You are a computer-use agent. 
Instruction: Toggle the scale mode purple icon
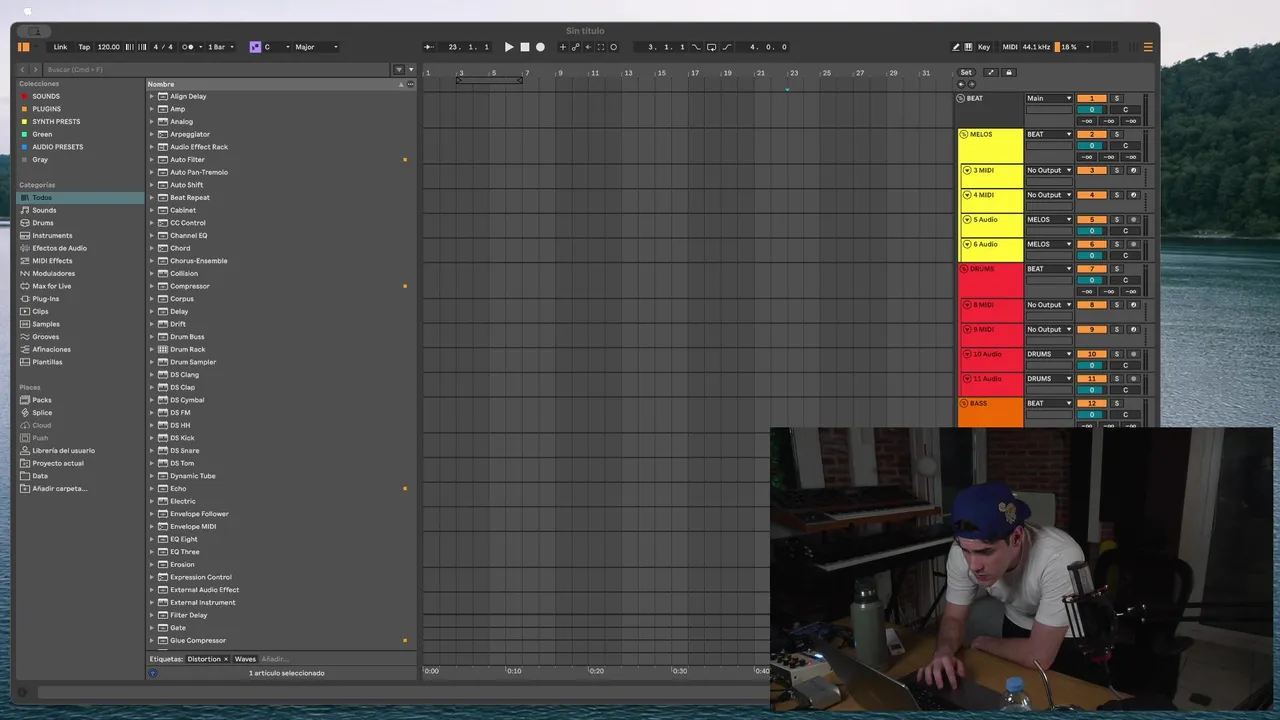(255, 47)
